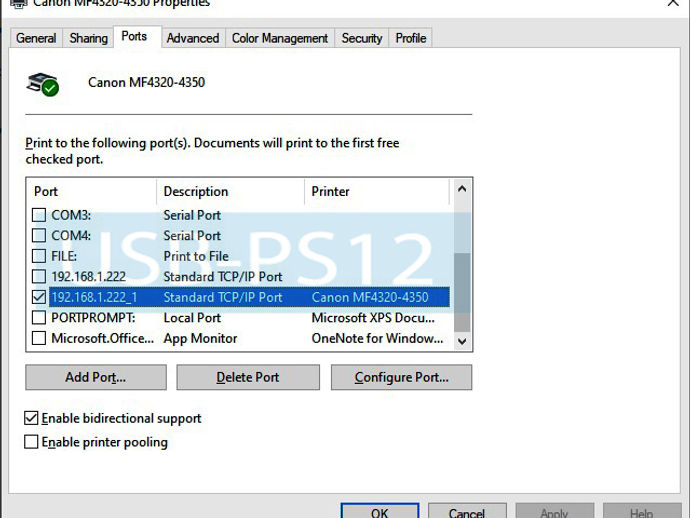Click the Cancel button
The image size is (690, 518).
[x=467, y=511]
